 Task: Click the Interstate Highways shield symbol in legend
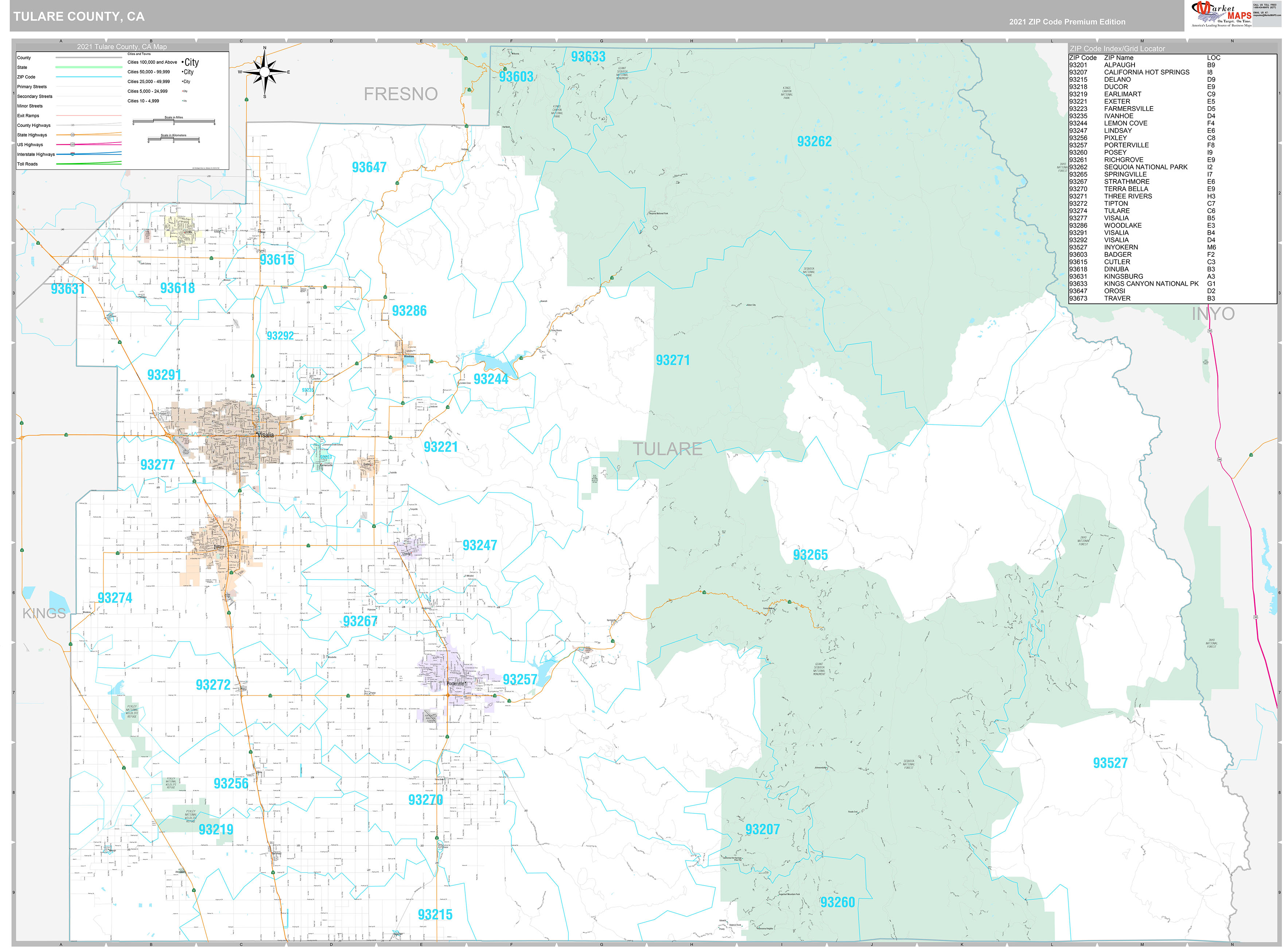[x=72, y=154]
